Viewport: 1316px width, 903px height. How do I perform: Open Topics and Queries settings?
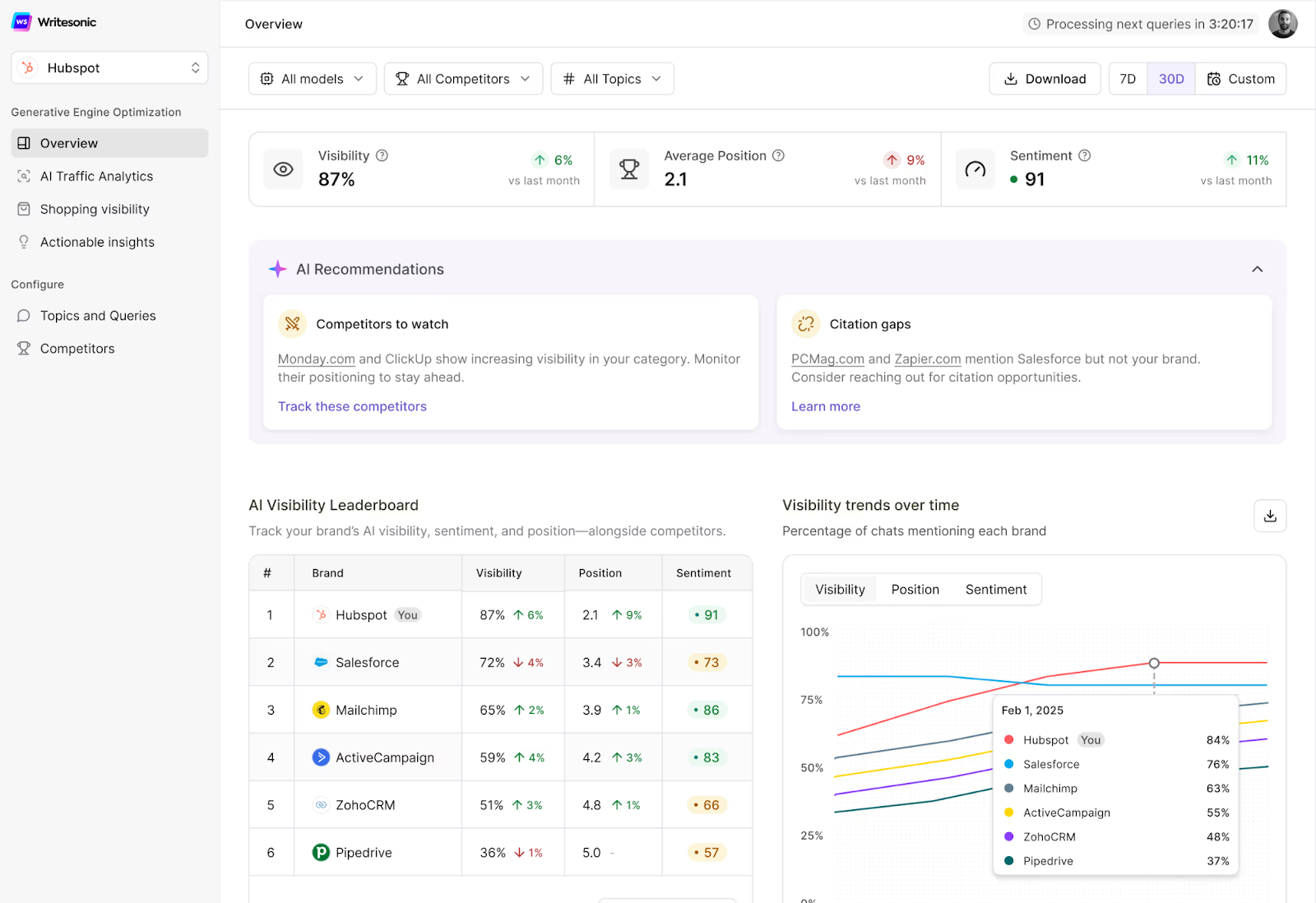[97, 315]
